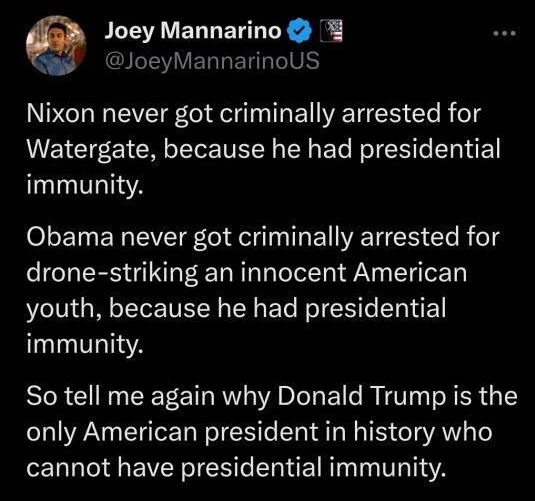Click the flag affiliate badge beside the checkmark

coord(332,31)
